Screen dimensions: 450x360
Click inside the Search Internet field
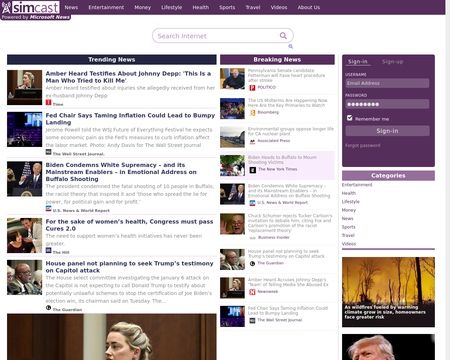[217, 36]
